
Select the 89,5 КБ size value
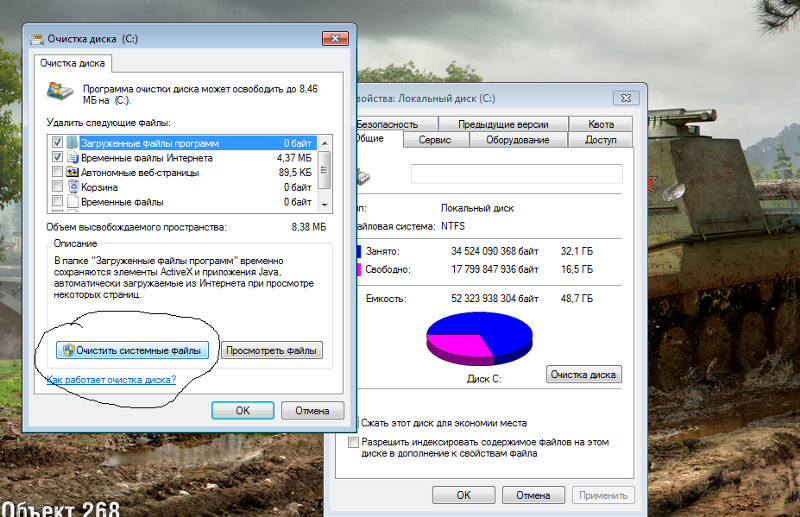[295, 173]
